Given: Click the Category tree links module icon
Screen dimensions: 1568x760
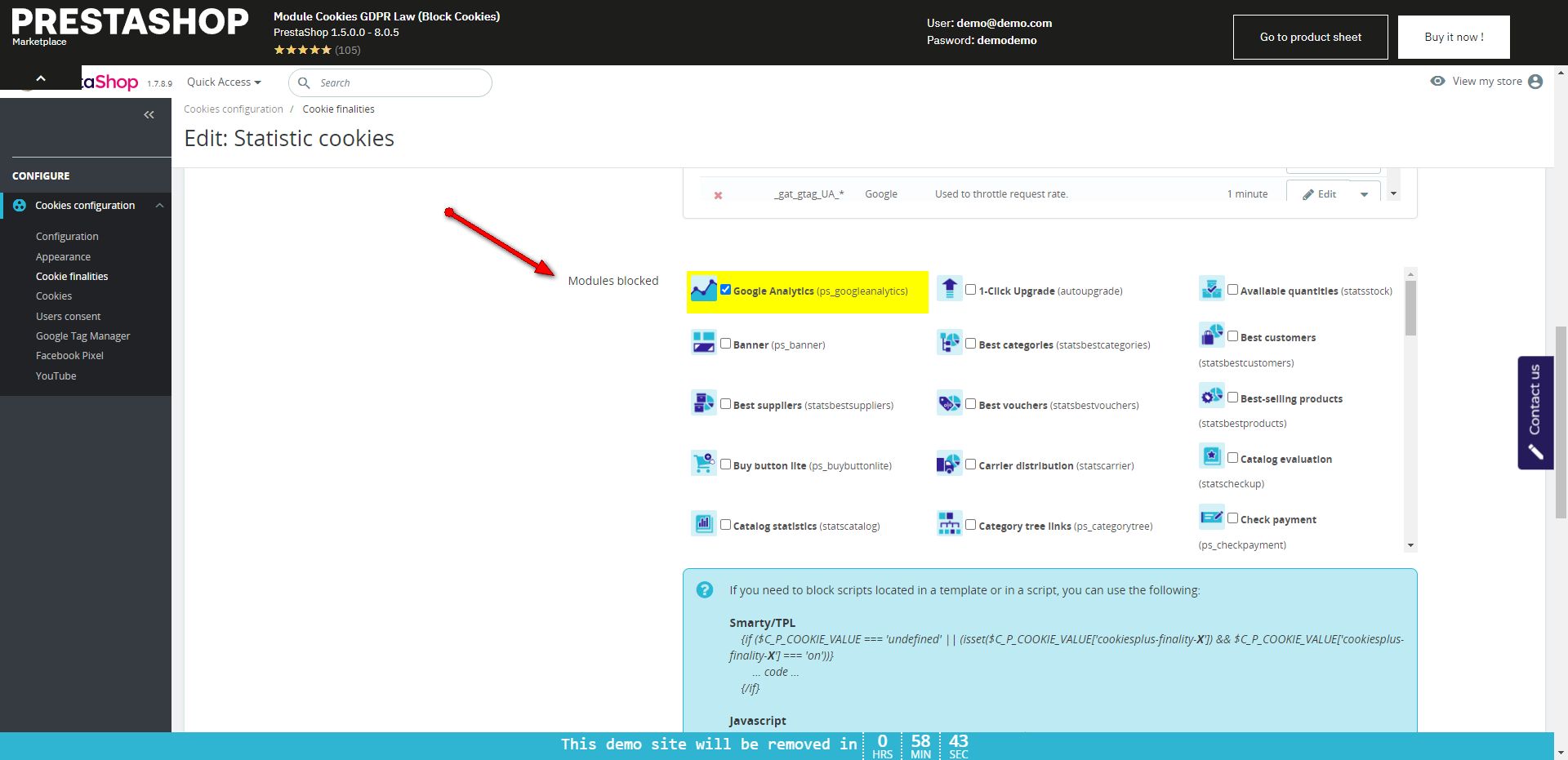Looking at the screenshot, I should tap(949, 524).
